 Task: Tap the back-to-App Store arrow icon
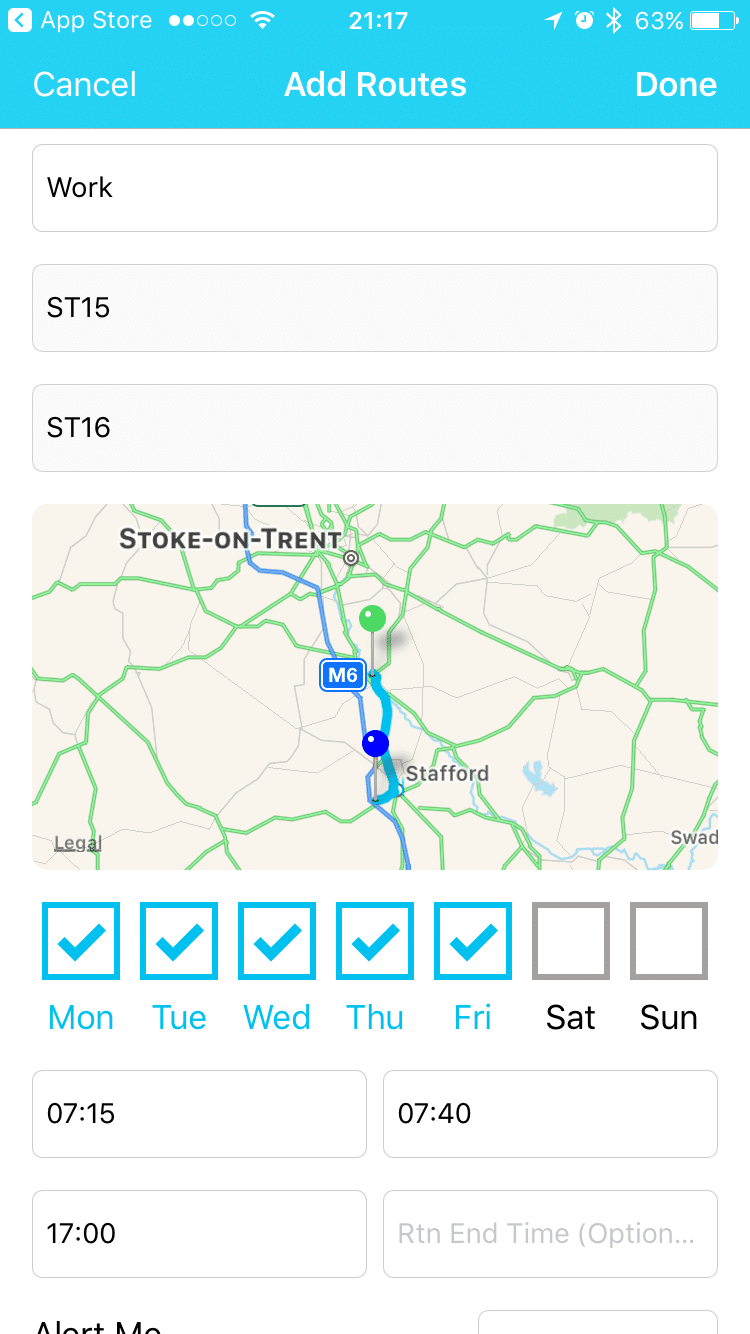point(19,20)
